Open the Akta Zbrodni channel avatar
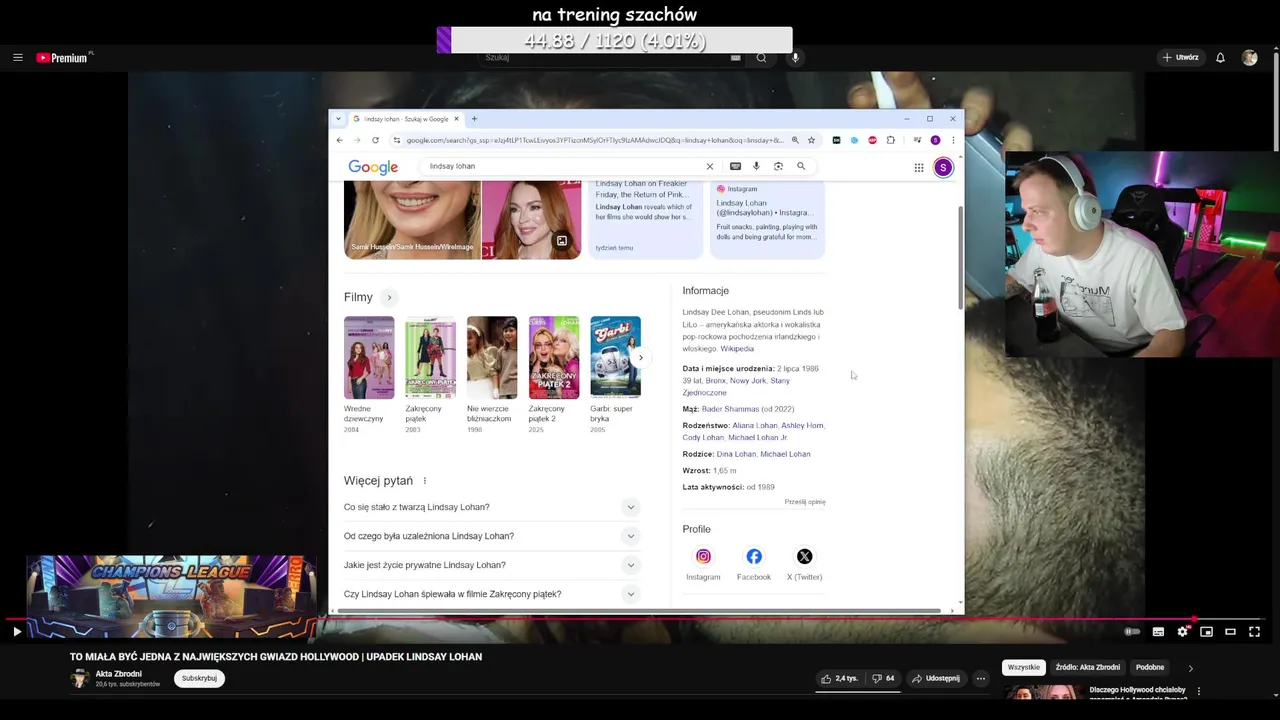1280x720 pixels. (79, 678)
